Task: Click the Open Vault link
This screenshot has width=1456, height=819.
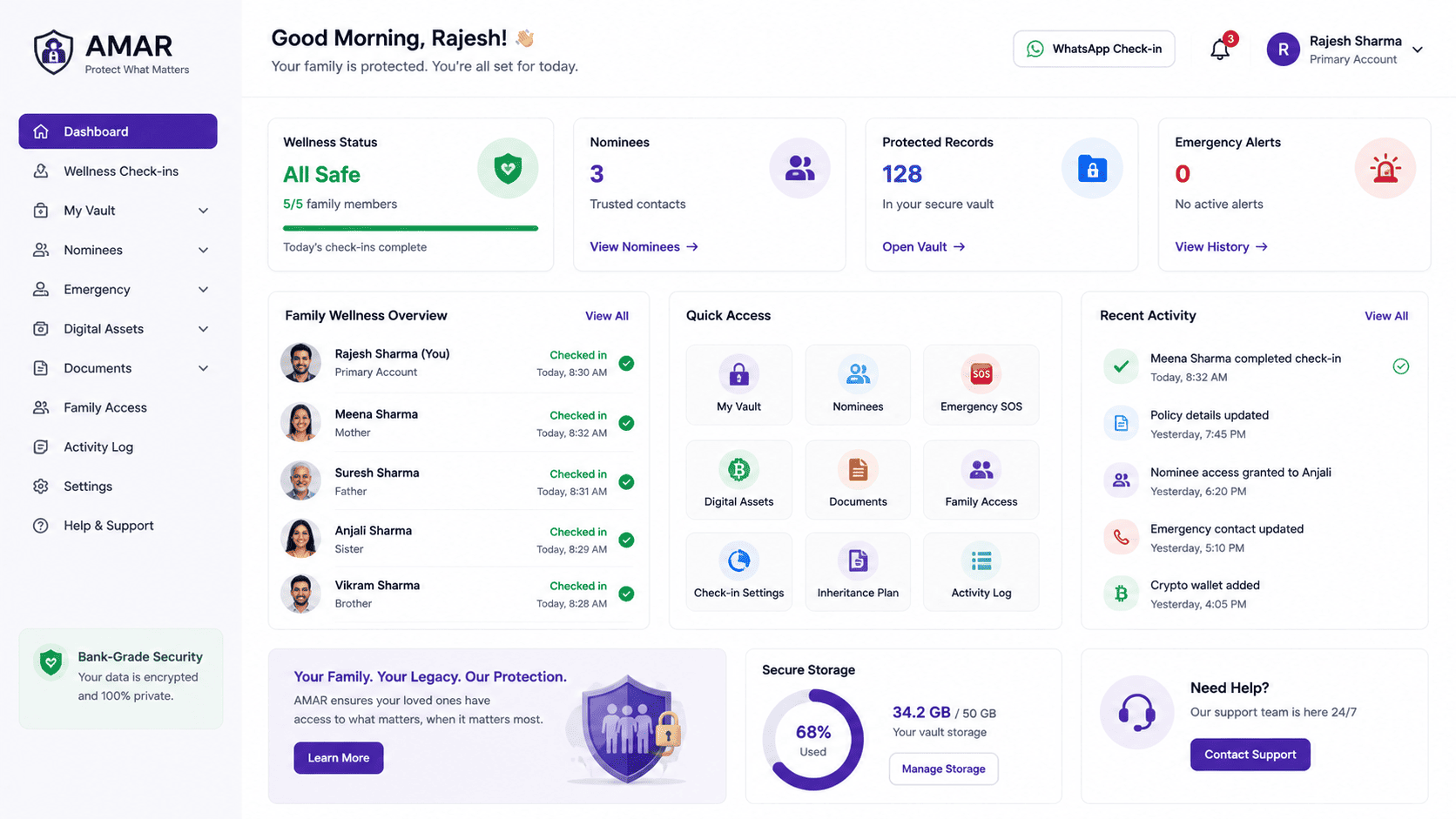Action: 923,247
